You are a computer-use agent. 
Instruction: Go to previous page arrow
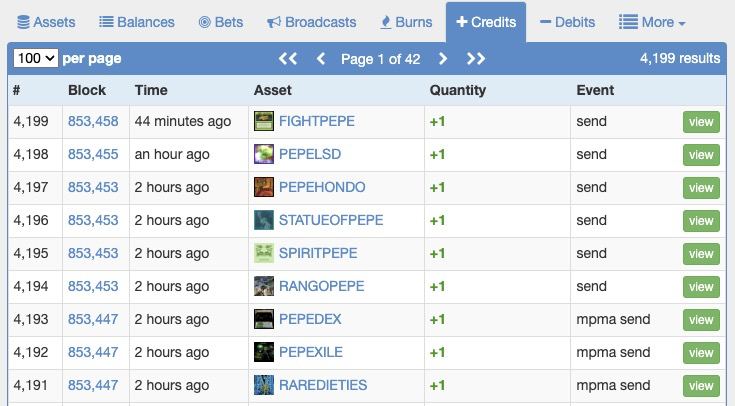coord(321,59)
